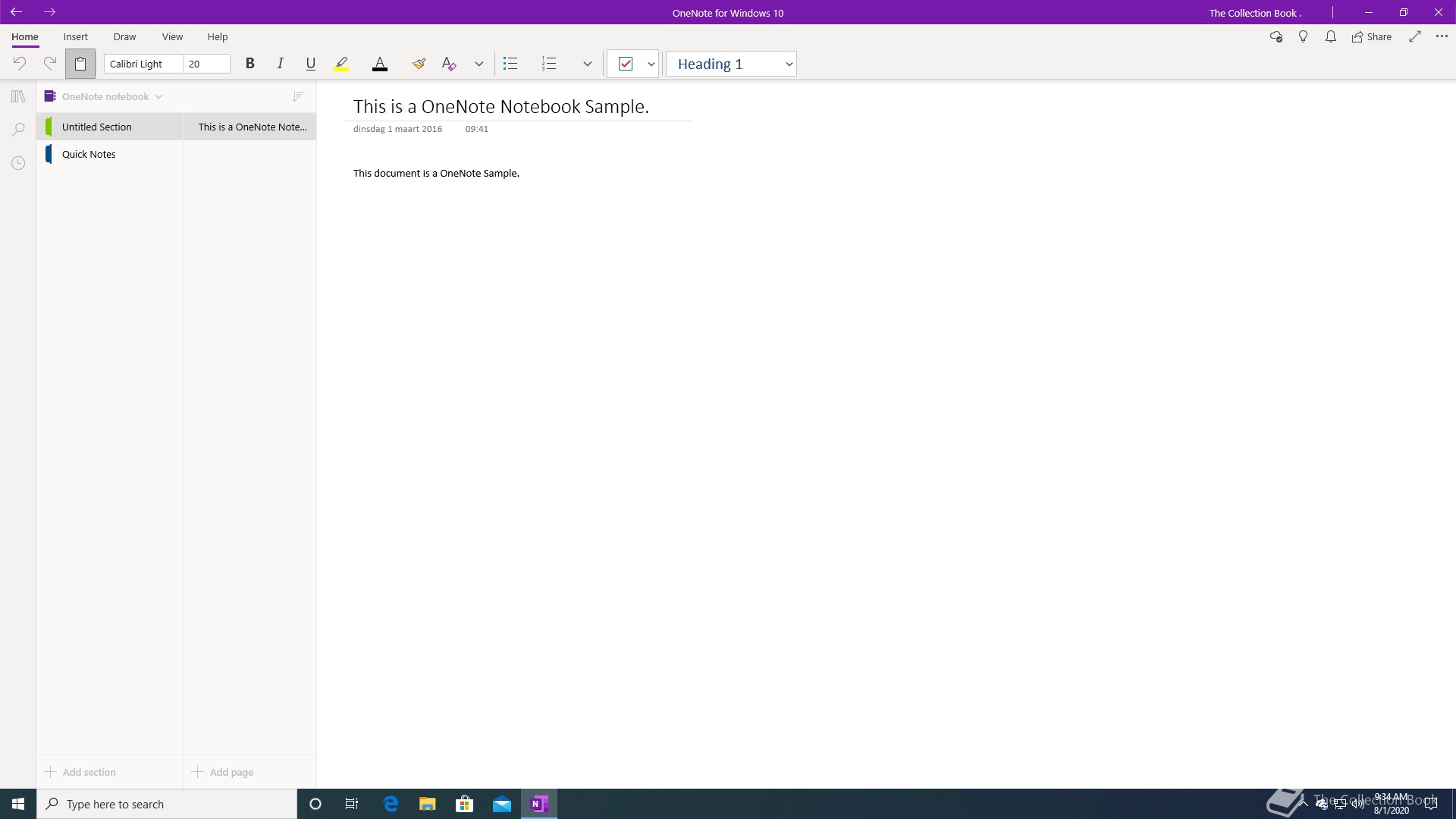Expand the OneNote notebook list chevron
The height and width of the screenshot is (819, 1456).
(158, 97)
